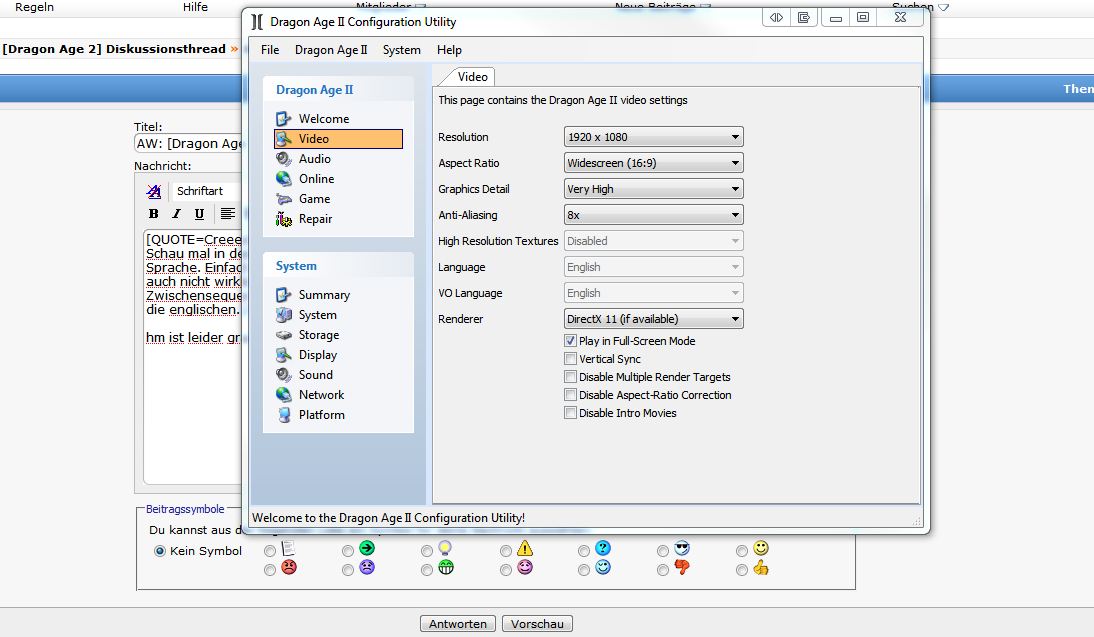Viewport: 1094px width, 637px height.
Task: Choose the thumbs up post symbol
Action: 742,570
